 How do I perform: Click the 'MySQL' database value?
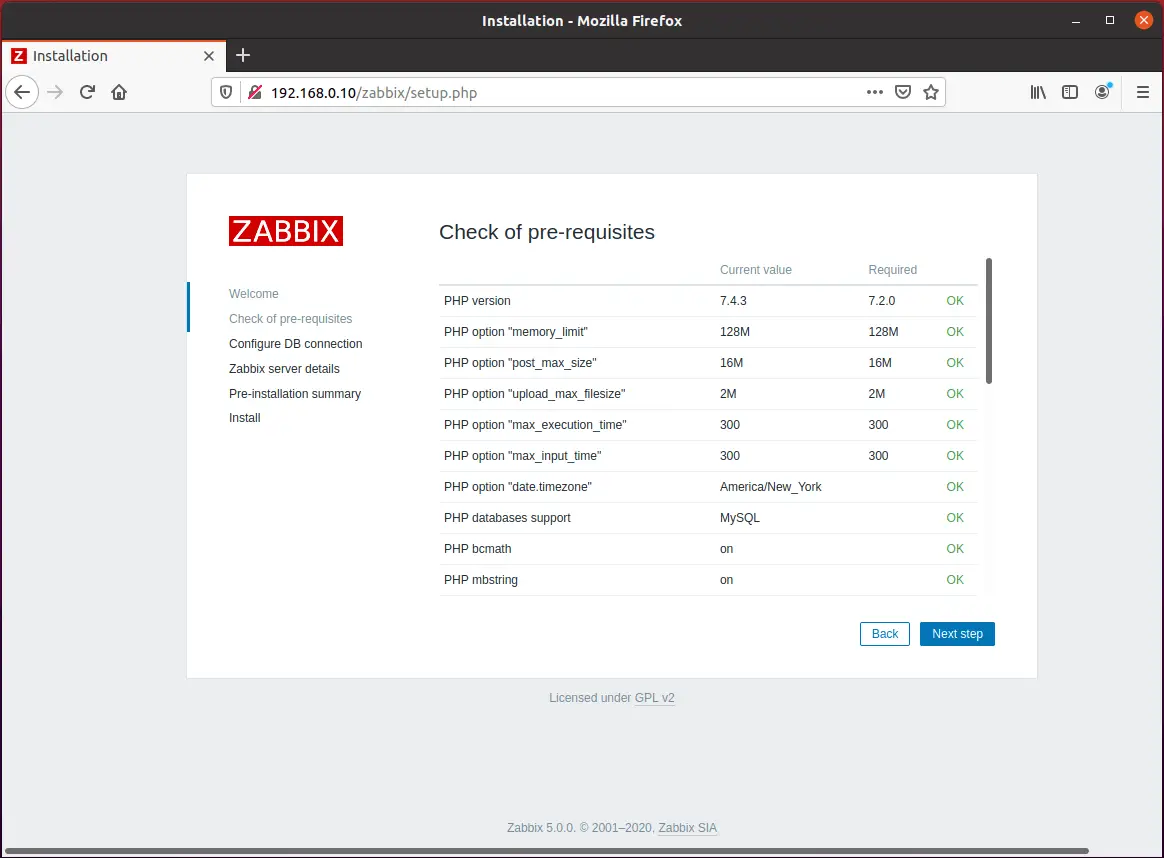(x=739, y=518)
